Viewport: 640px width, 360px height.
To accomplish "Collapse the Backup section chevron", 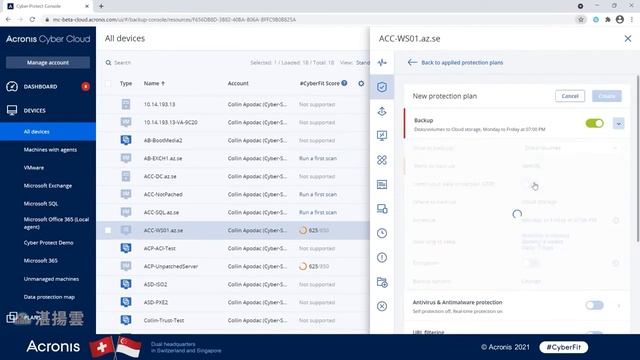I will (618, 123).
